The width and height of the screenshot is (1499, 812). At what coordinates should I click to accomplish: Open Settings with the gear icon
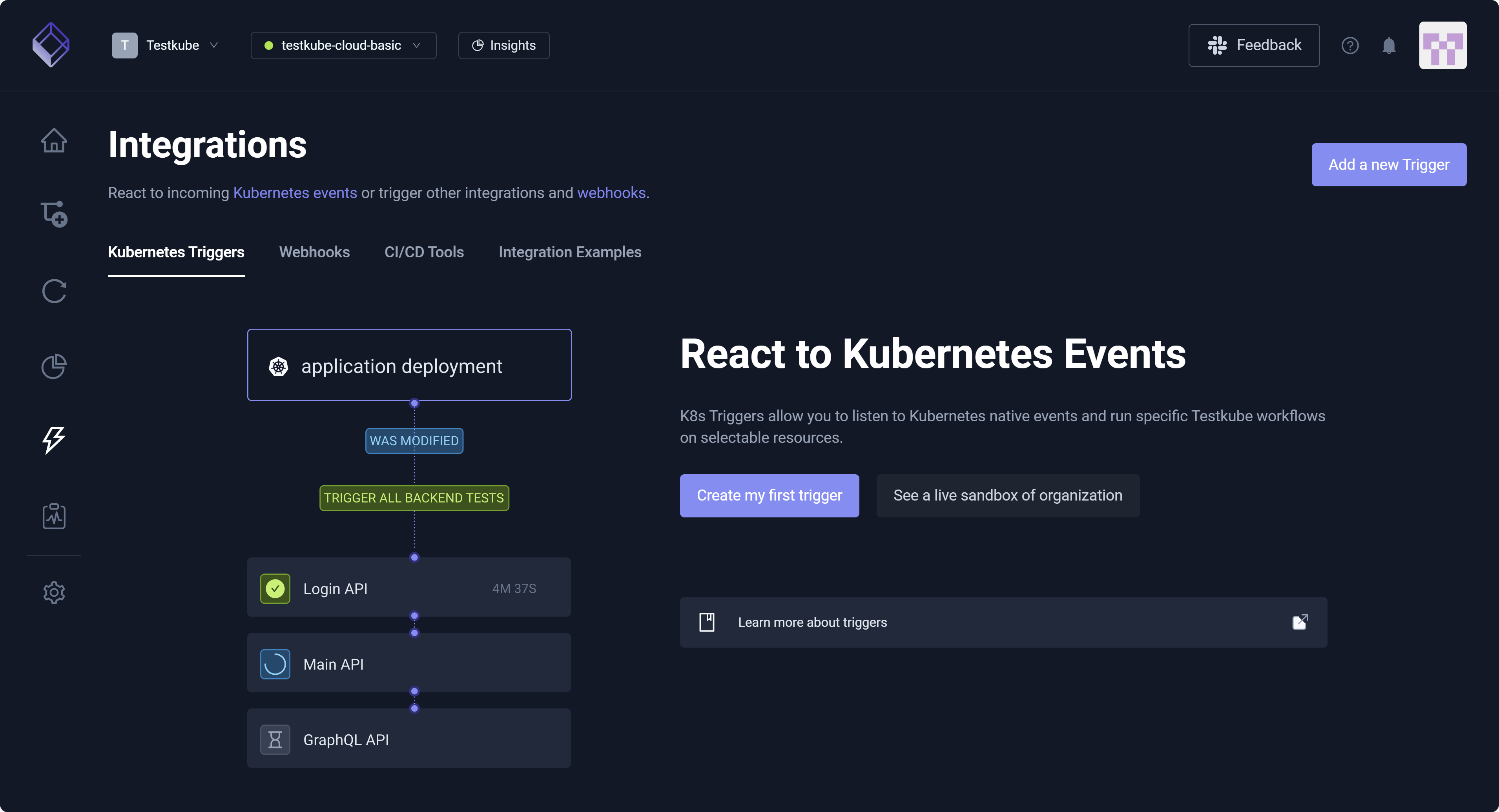click(53, 592)
